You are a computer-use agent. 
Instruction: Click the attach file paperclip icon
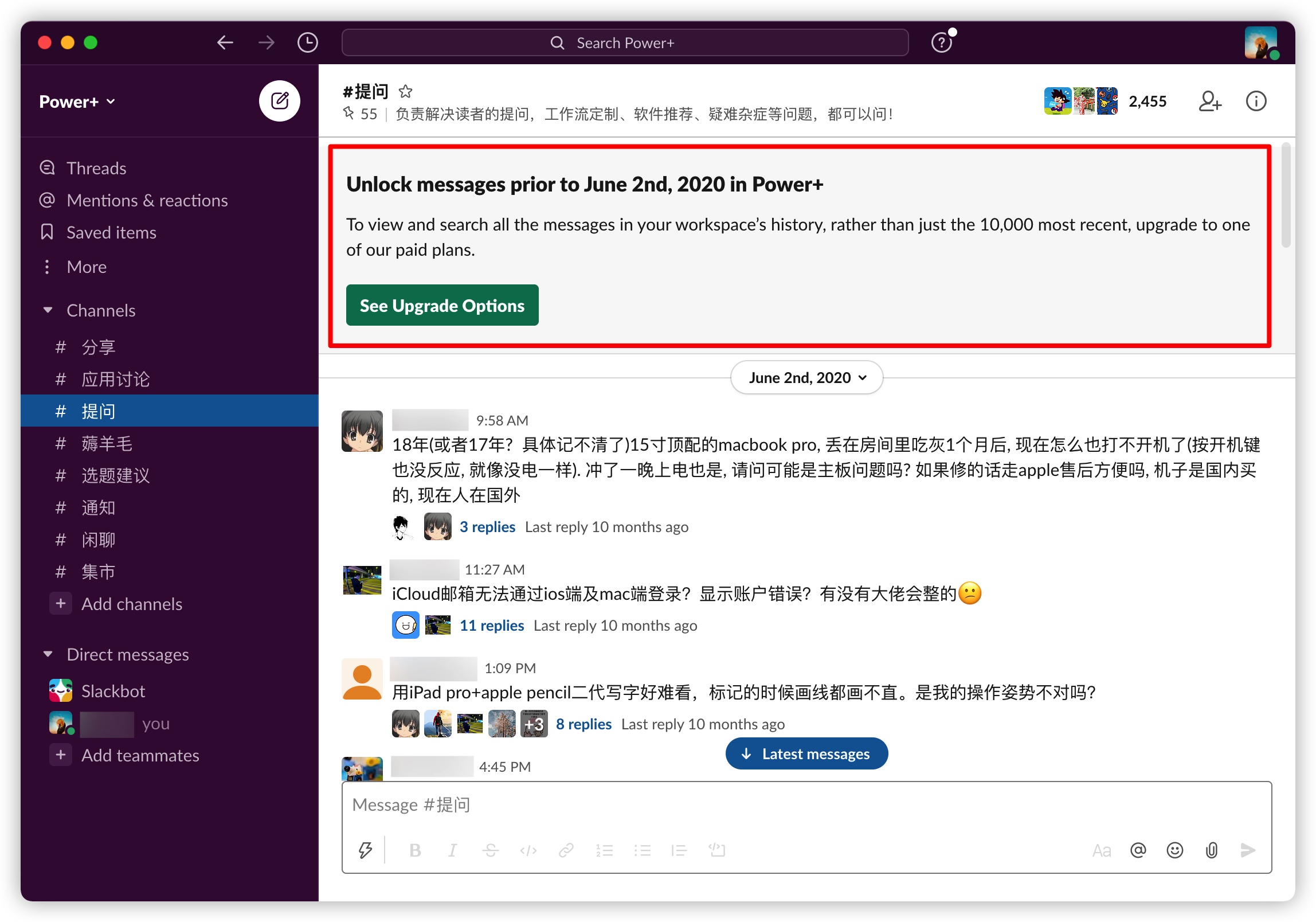pos(1211,850)
